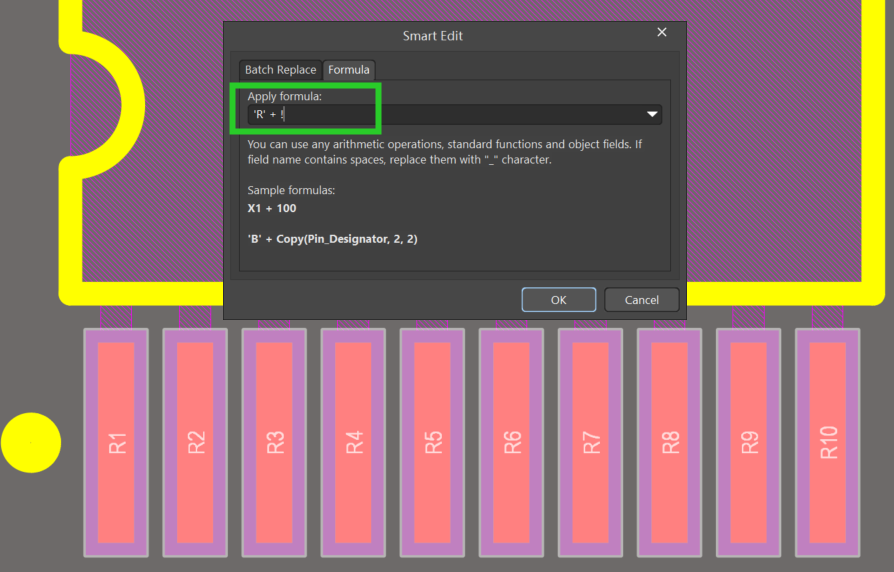The width and height of the screenshot is (894, 572).
Task: Switch to the Batch Replace tab
Action: pos(280,70)
